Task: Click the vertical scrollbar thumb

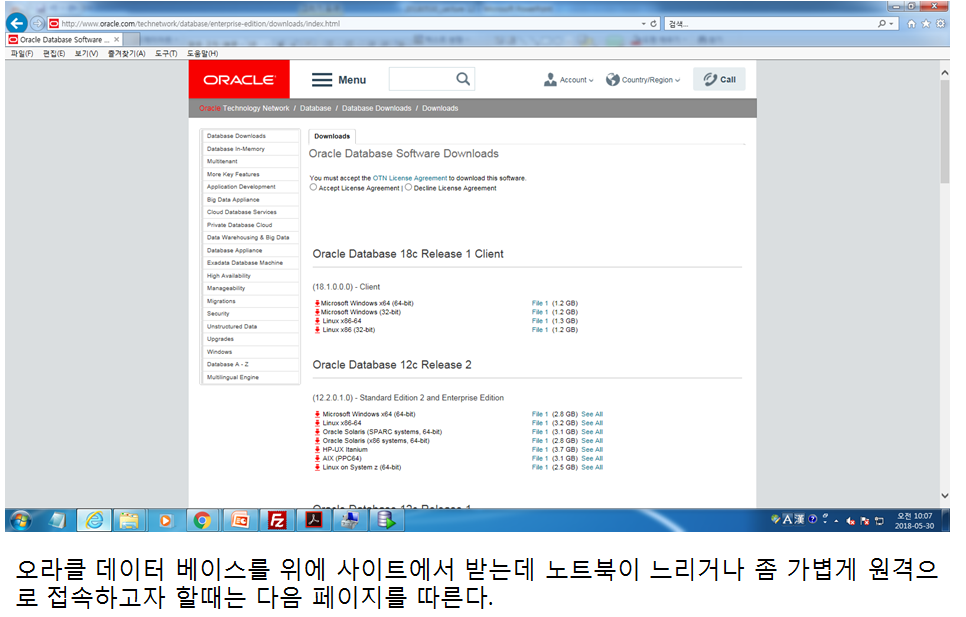Action: click(945, 132)
